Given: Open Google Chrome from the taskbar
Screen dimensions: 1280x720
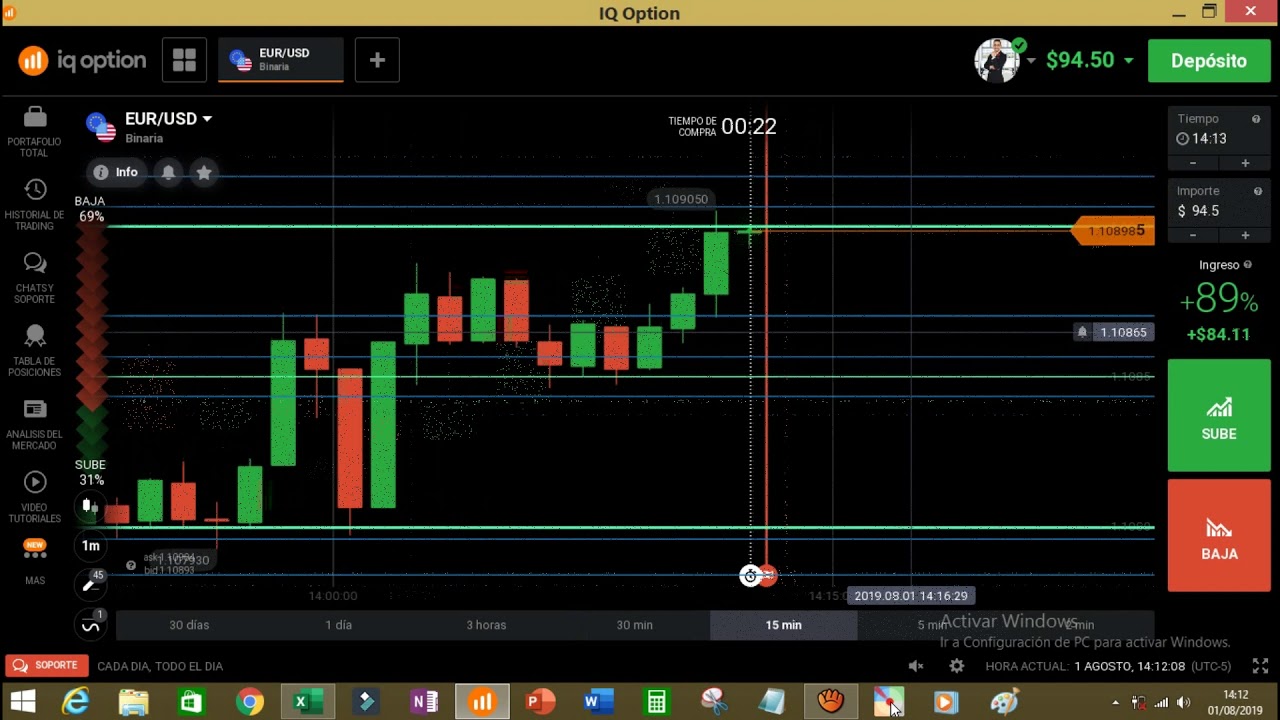Looking at the screenshot, I should [249, 702].
